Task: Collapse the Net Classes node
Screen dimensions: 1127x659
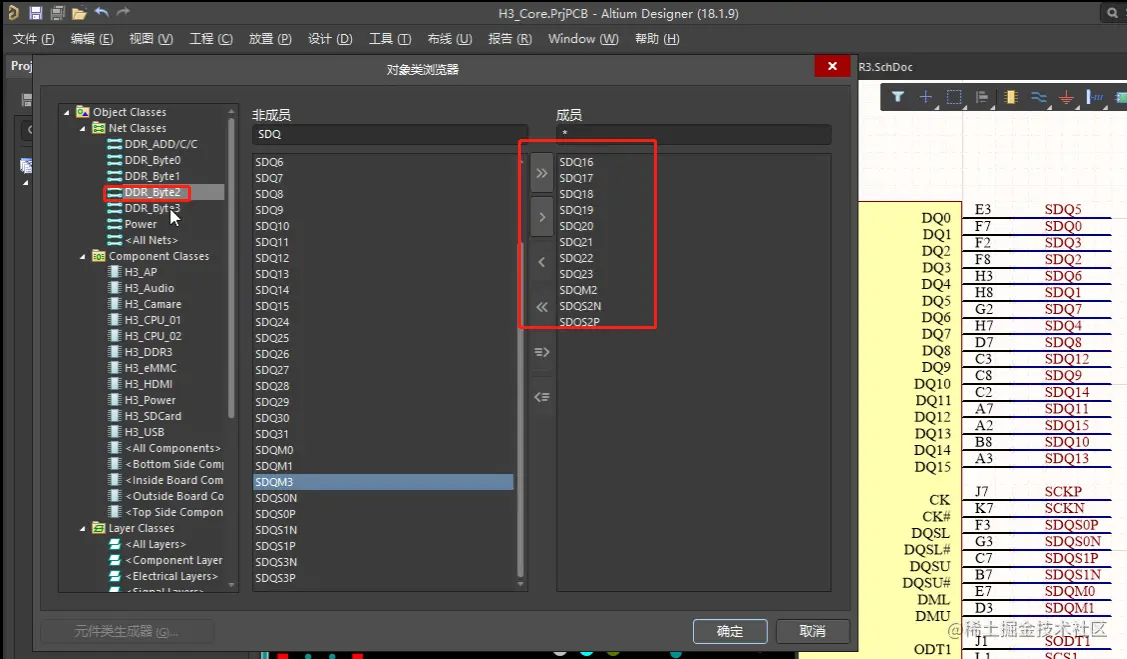Action: click(x=83, y=128)
